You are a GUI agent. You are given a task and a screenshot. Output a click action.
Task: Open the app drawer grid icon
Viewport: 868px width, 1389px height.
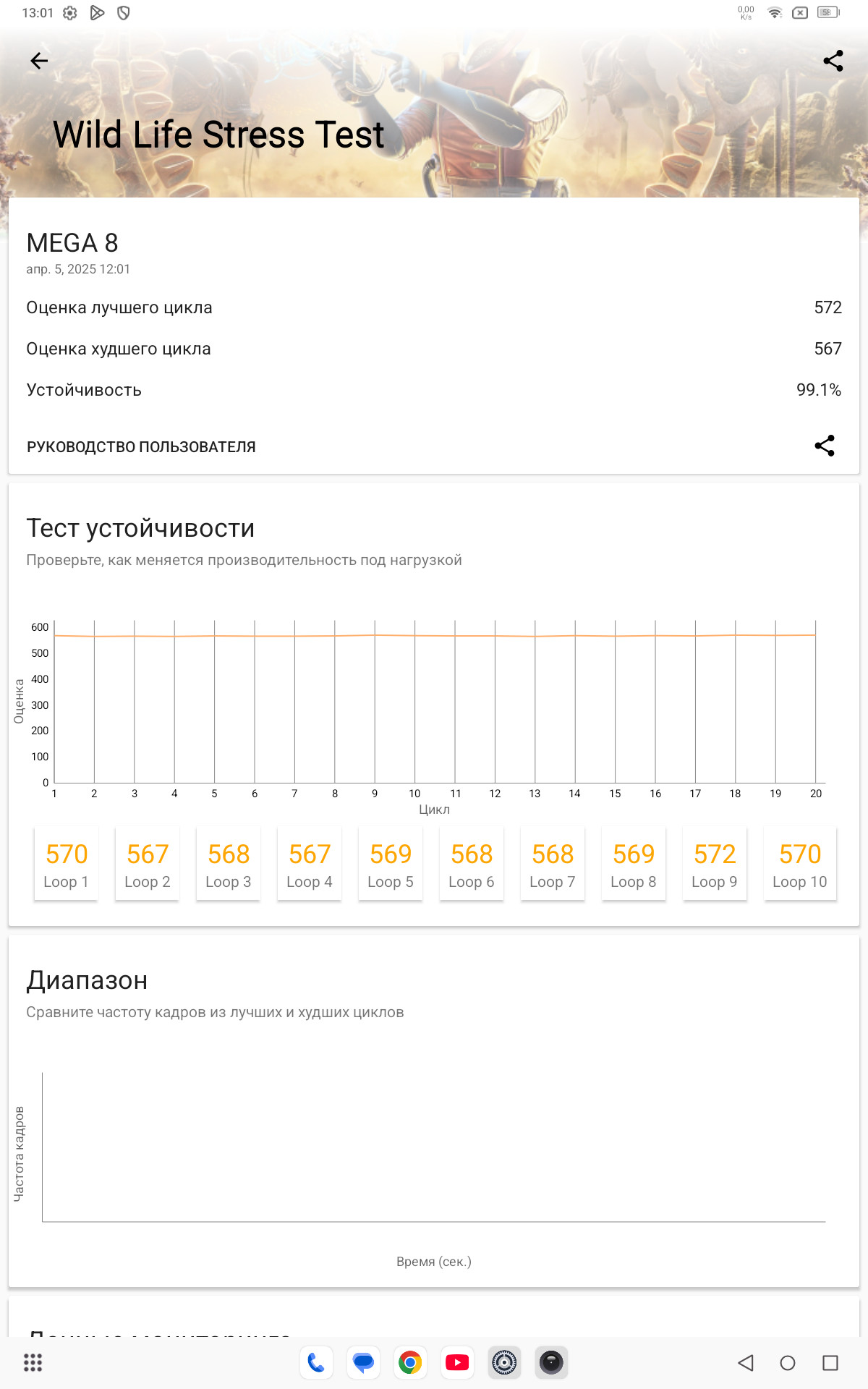(33, 1363)
